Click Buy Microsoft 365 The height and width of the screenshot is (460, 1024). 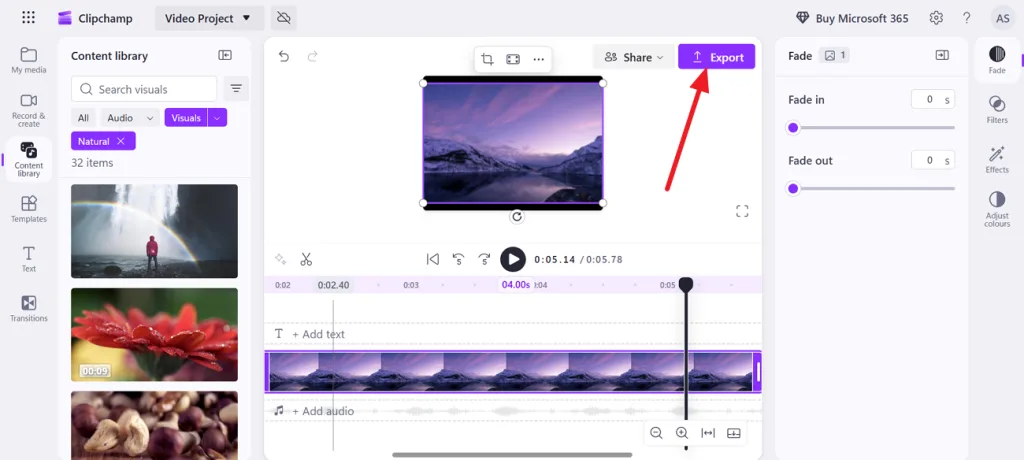pyautogui.click(x=852, y=18)
